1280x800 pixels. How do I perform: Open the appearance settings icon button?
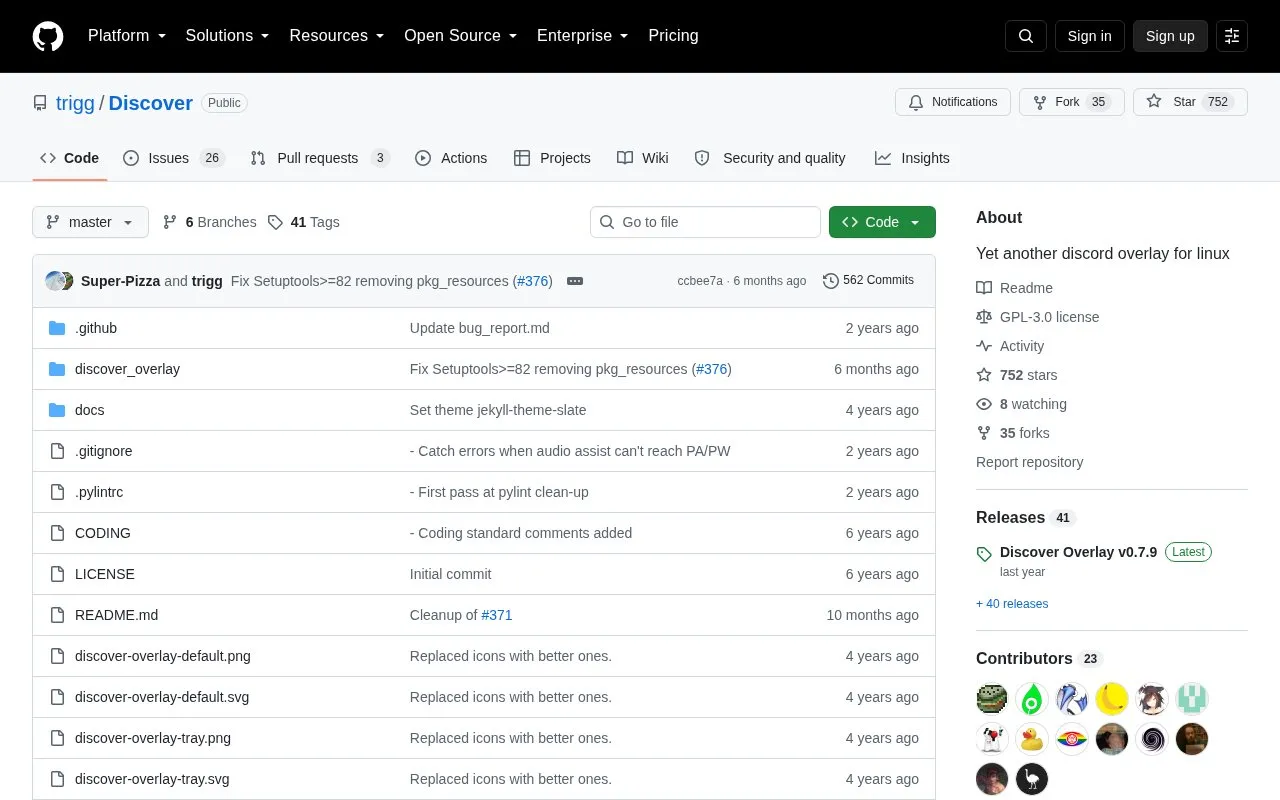pos(1232,36)
